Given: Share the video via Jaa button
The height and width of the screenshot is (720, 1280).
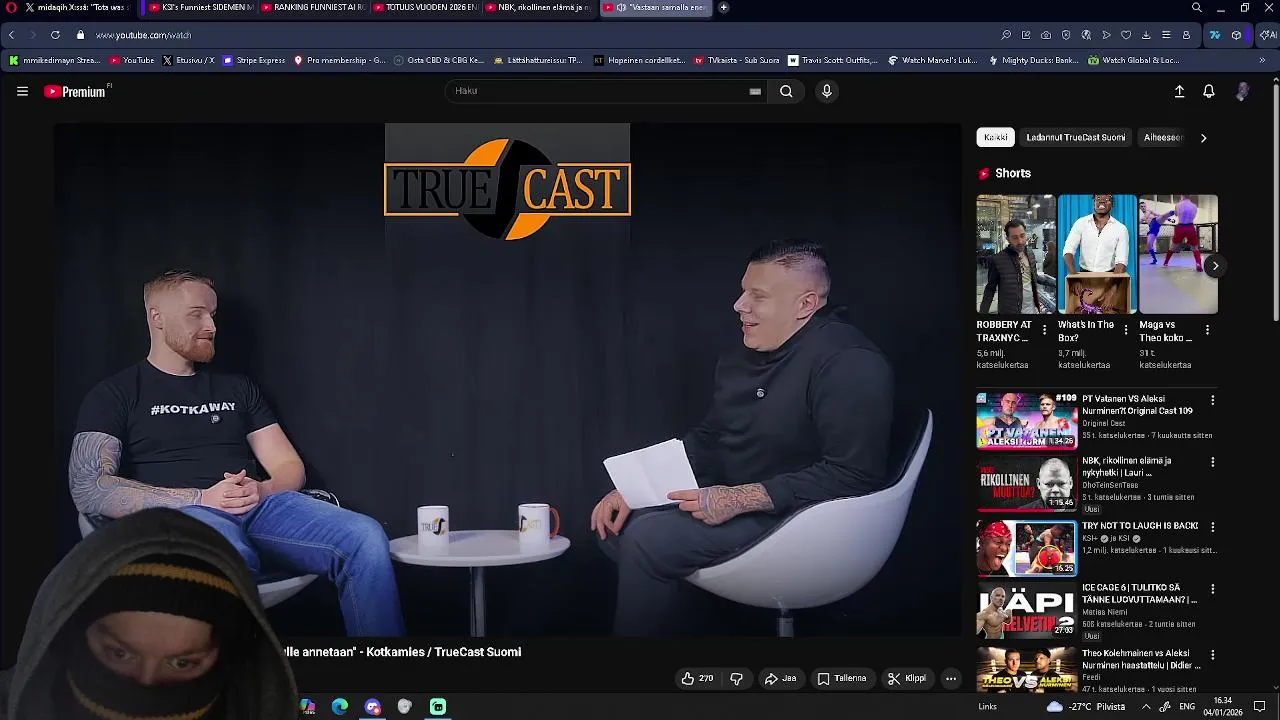Looking at the screenshot, I should (780, 678).
